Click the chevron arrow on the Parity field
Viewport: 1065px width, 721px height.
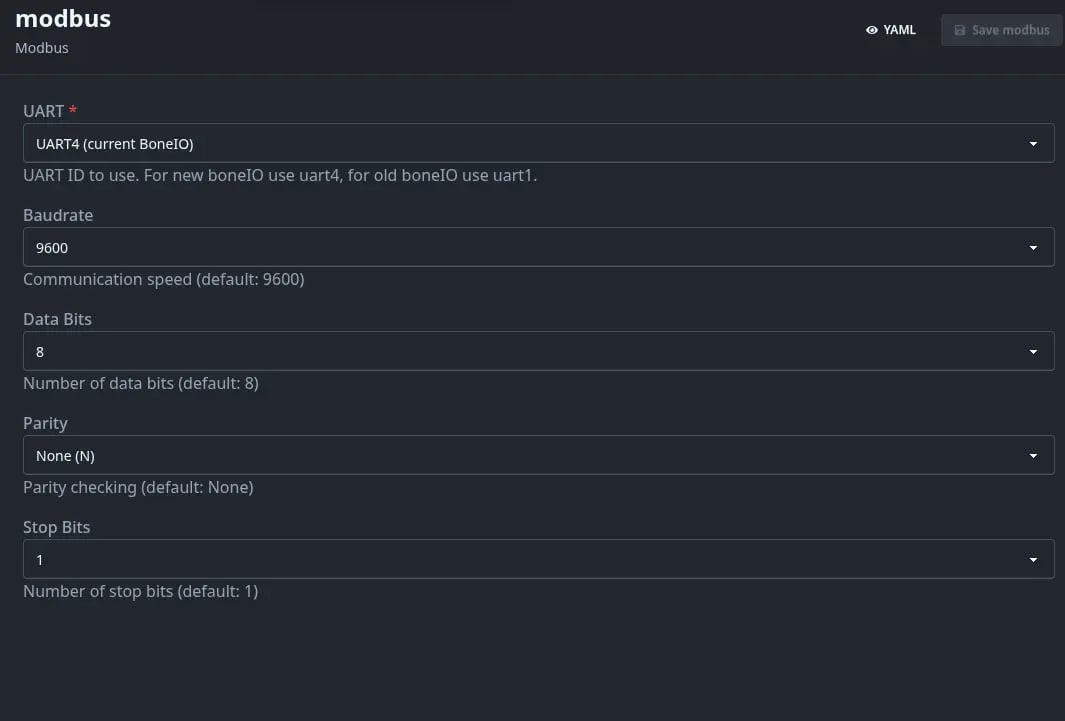(1034, 455)
